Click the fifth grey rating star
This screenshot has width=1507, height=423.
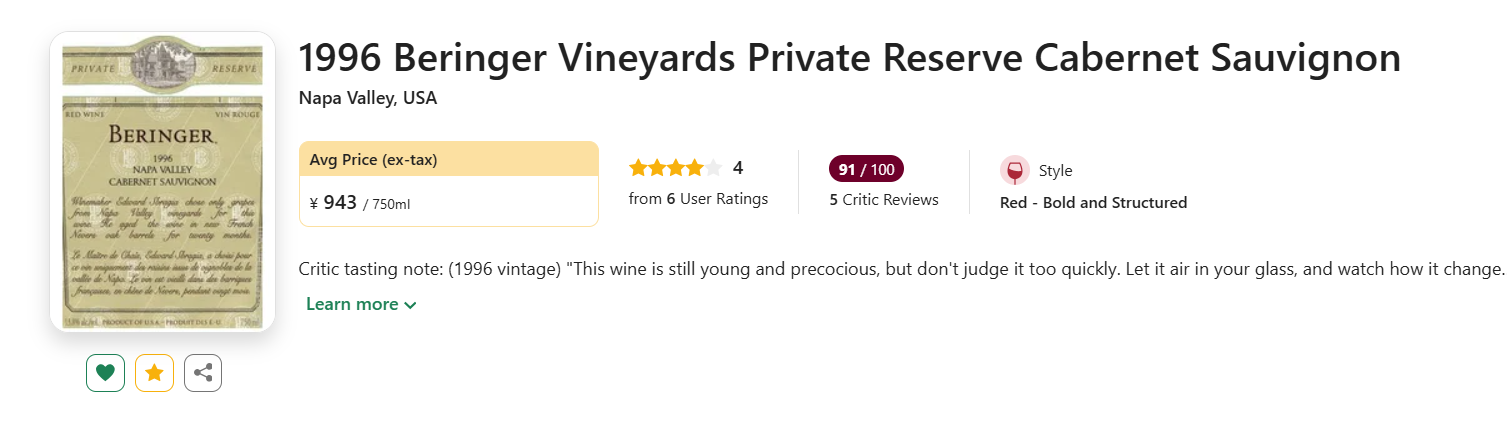point(713,168)
